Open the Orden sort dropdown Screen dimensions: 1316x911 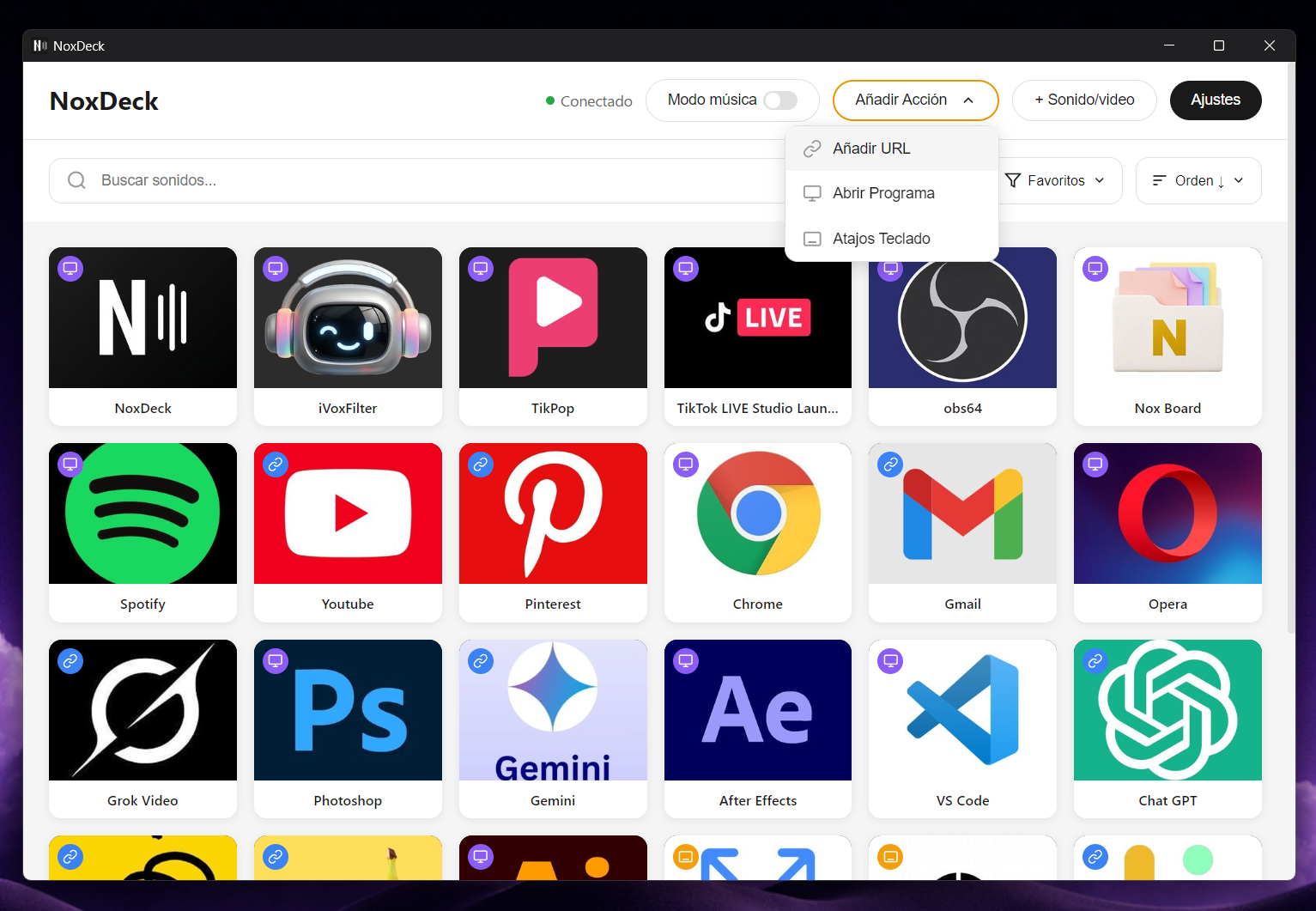pos(1198,180)
